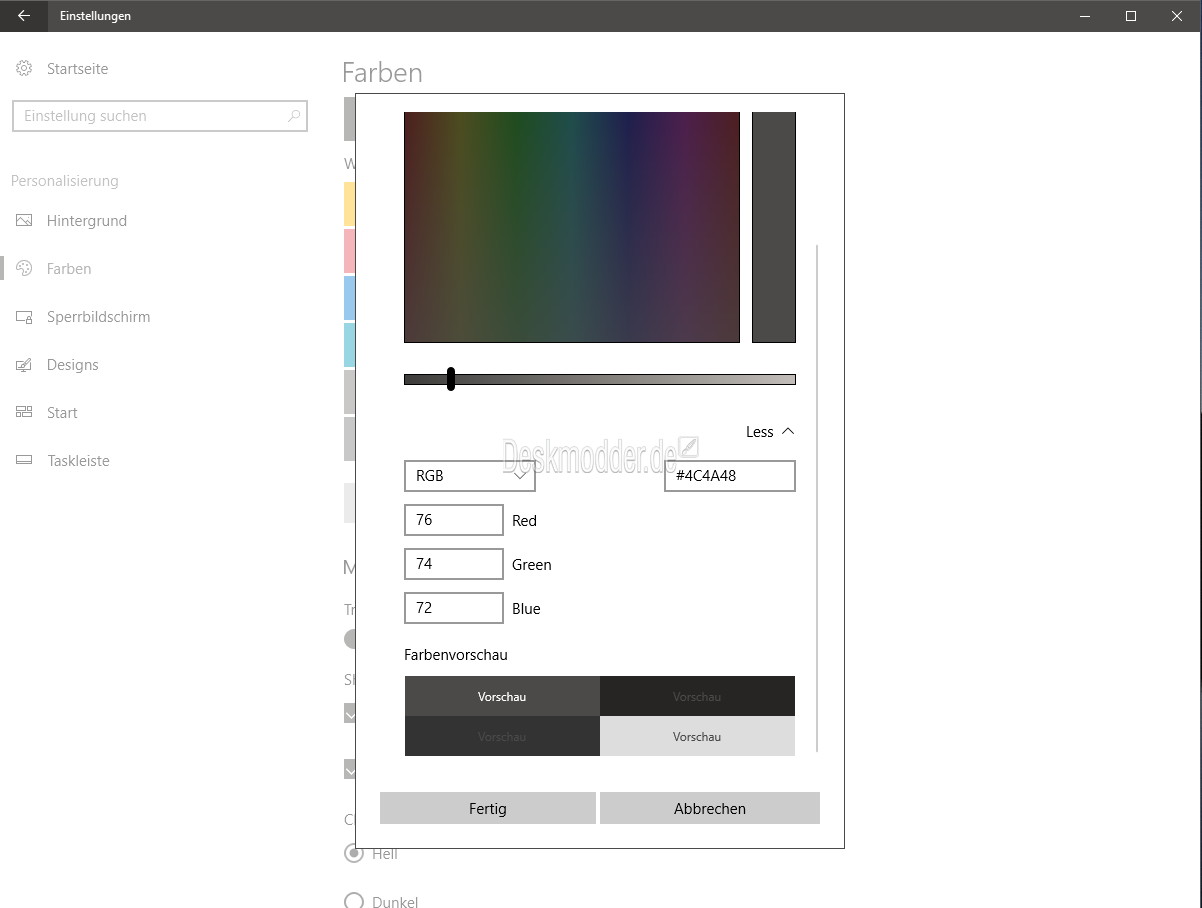Screen dimensions: 1202x908
Task: Click the Blue value input field
Action: pyautogui.click(x=453, y=608)
